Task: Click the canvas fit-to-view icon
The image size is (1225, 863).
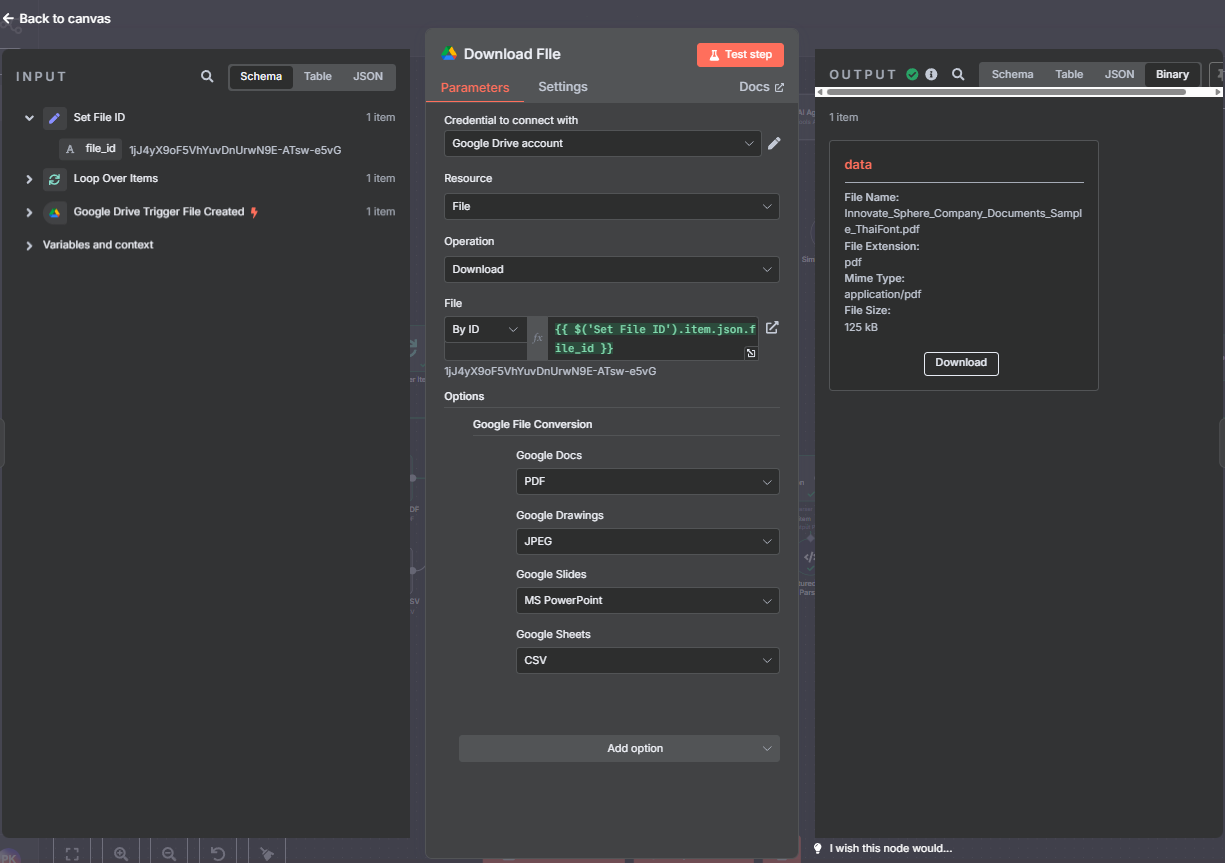Action: click(72, 854)
